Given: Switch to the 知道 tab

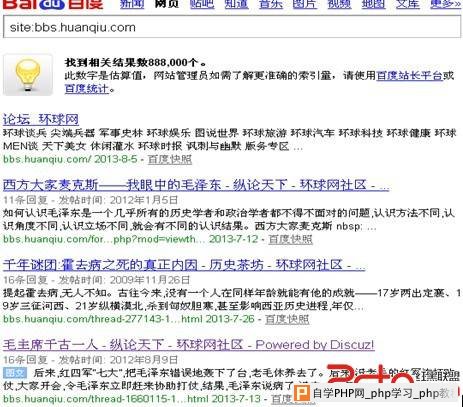Looking at the screenshot, I should [236, 4].
